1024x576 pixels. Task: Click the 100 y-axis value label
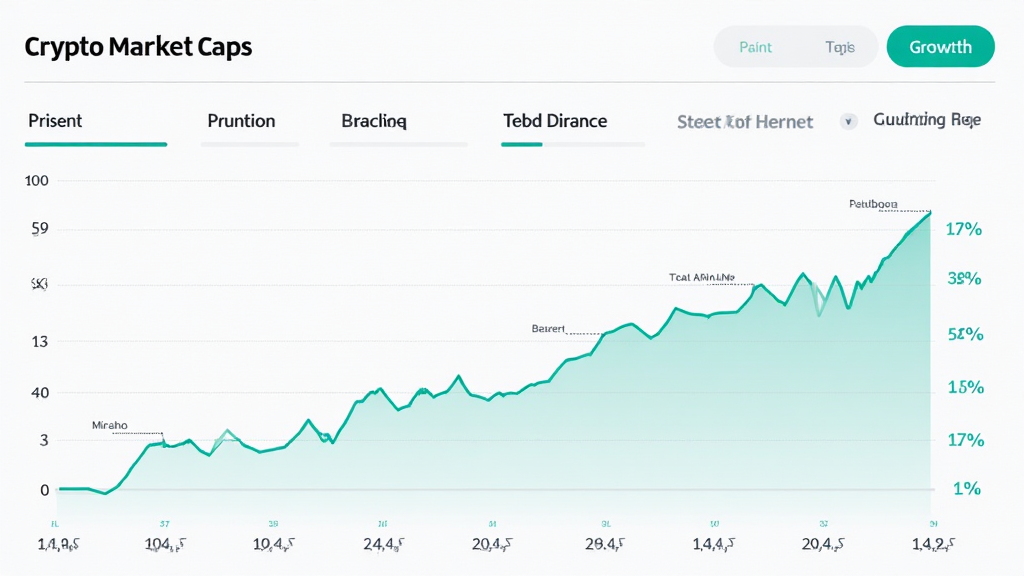[x=37, y=181]
